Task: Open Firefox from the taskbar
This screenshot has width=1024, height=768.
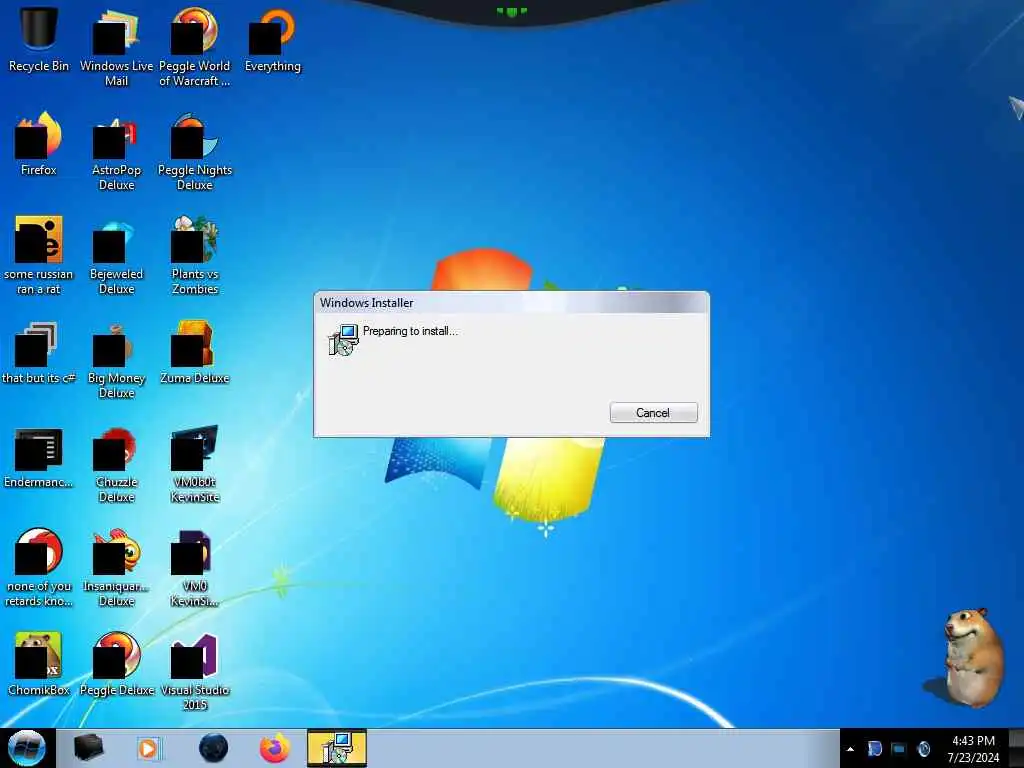Action: [x=275, y=748]
